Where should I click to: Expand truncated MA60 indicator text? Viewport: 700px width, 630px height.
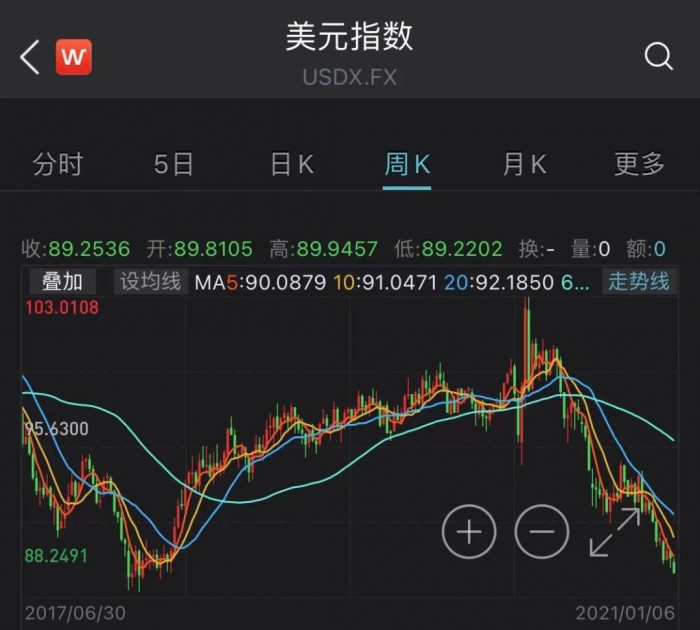(575, 282)
